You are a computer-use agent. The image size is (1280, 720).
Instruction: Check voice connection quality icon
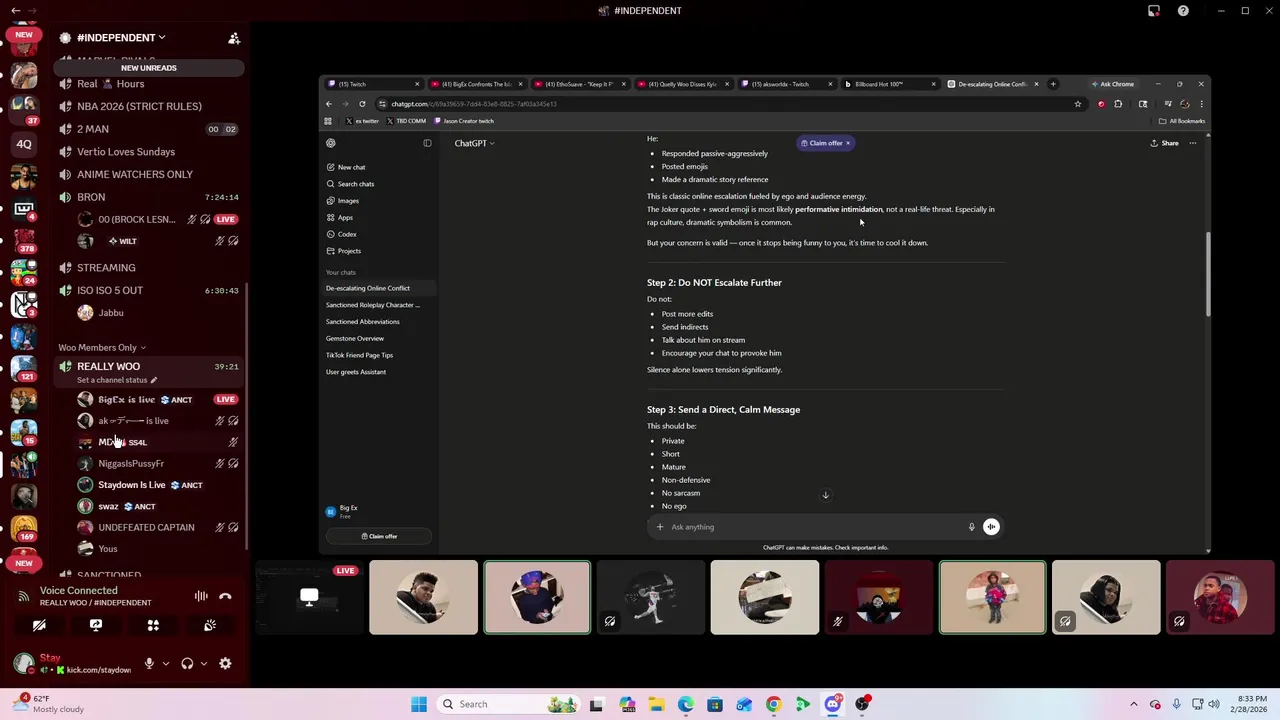click(23, 596)
